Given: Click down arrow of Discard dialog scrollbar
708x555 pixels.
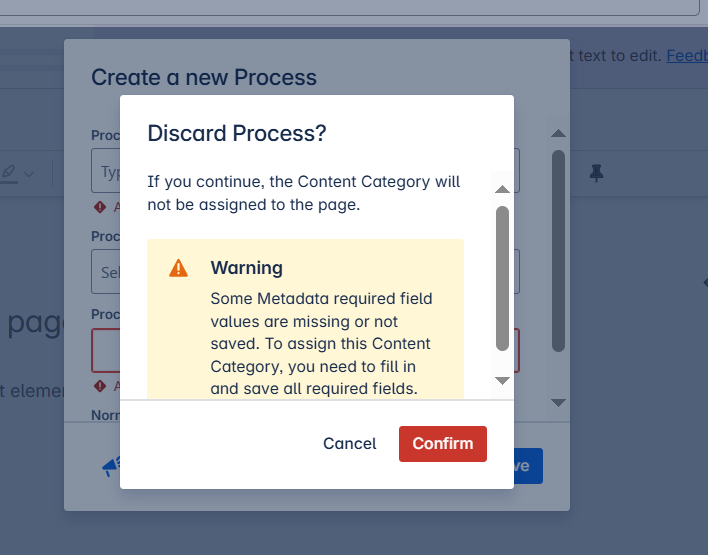Looking at the screenshot, I should coord(502,381).
